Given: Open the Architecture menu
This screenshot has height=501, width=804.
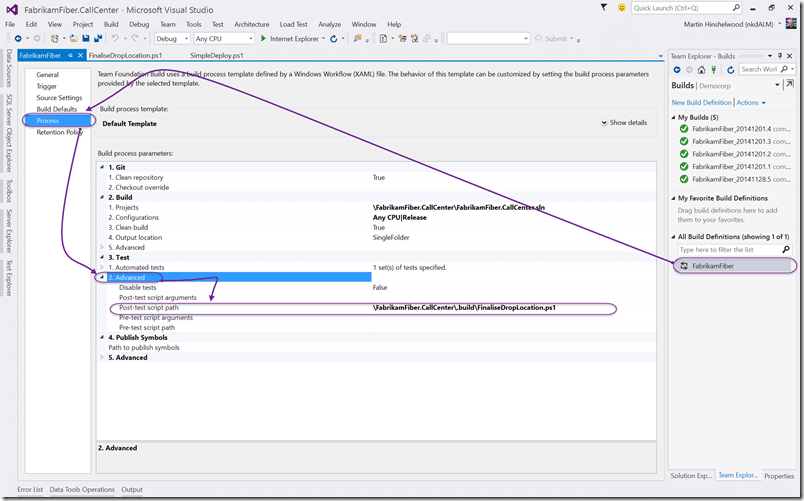Looking at the screenshot, I should (x=251, y=24).
